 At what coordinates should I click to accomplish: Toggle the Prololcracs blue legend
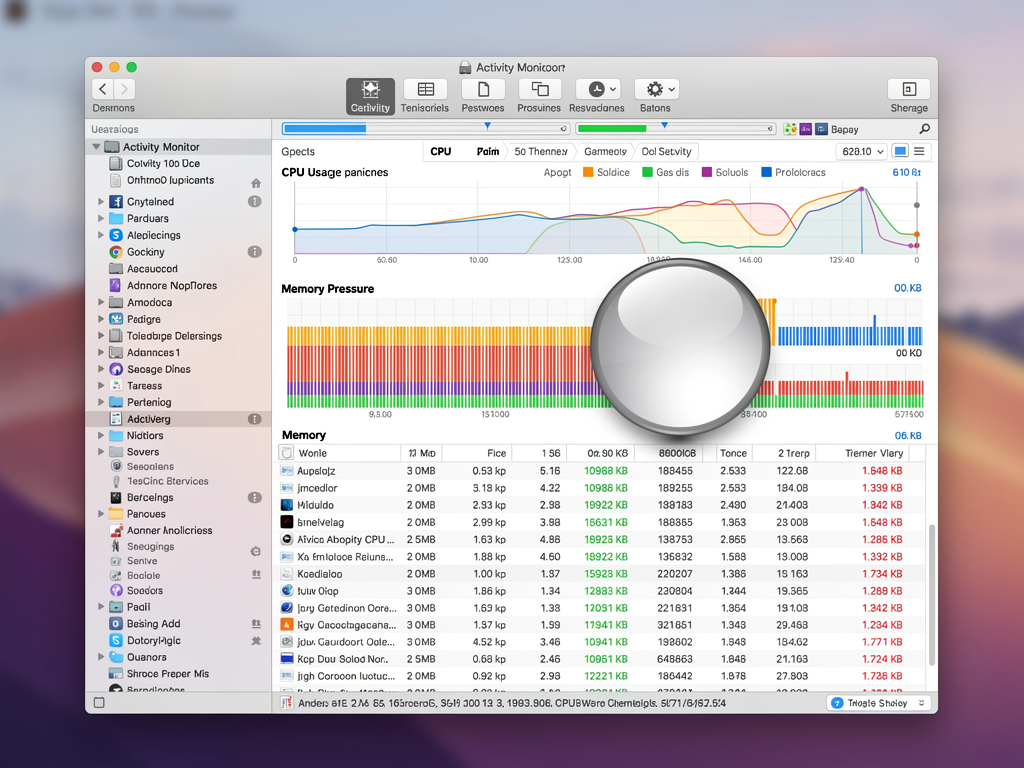[x=767, y=172]
